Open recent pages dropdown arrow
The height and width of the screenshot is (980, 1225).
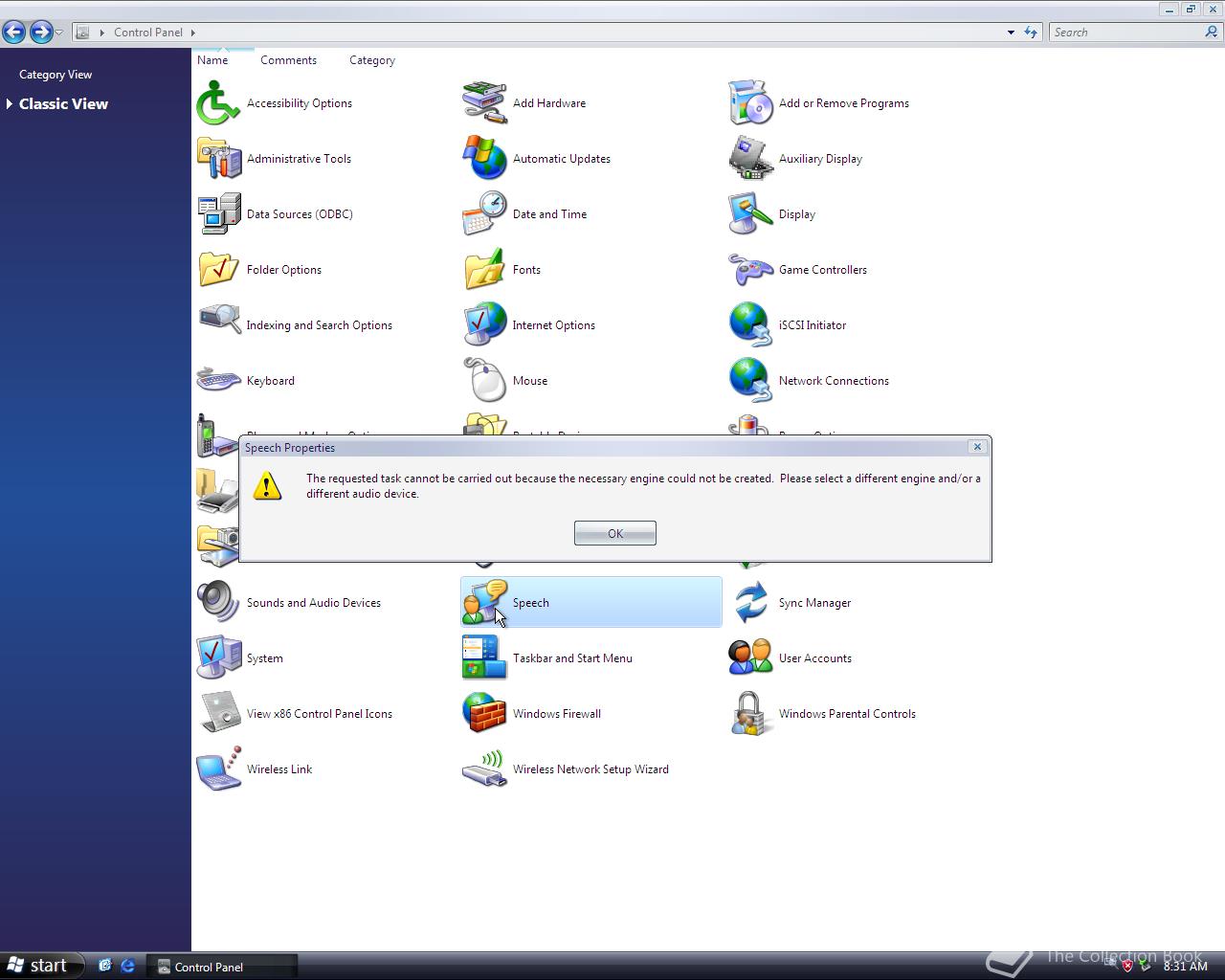[59, 33]
